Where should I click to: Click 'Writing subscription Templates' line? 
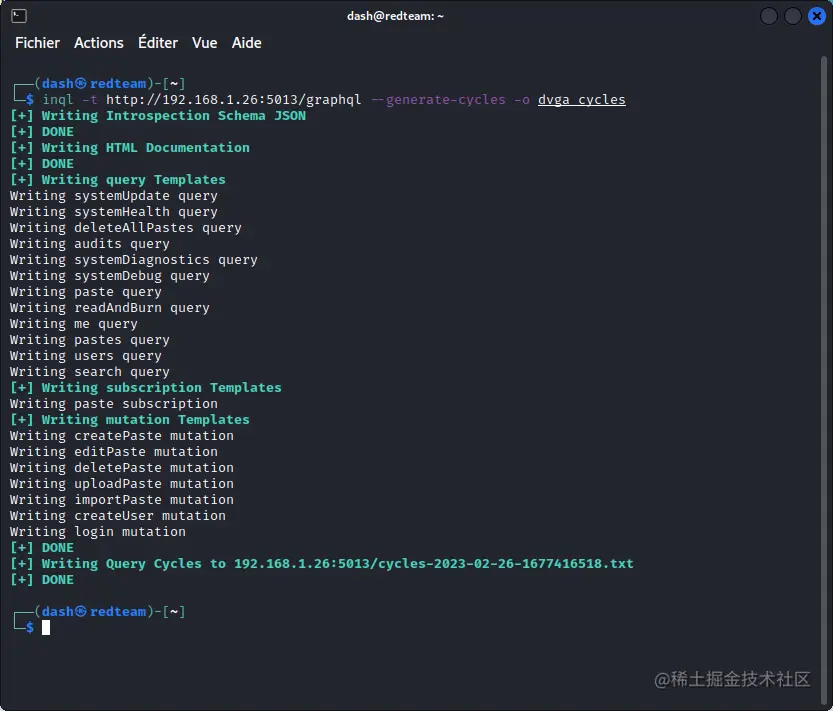click(146, 388)
